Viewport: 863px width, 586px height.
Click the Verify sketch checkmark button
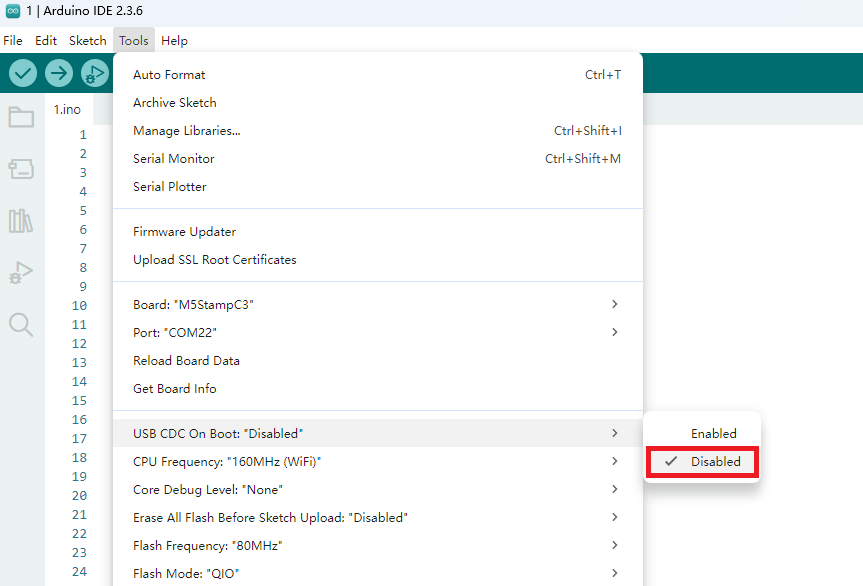23,73
